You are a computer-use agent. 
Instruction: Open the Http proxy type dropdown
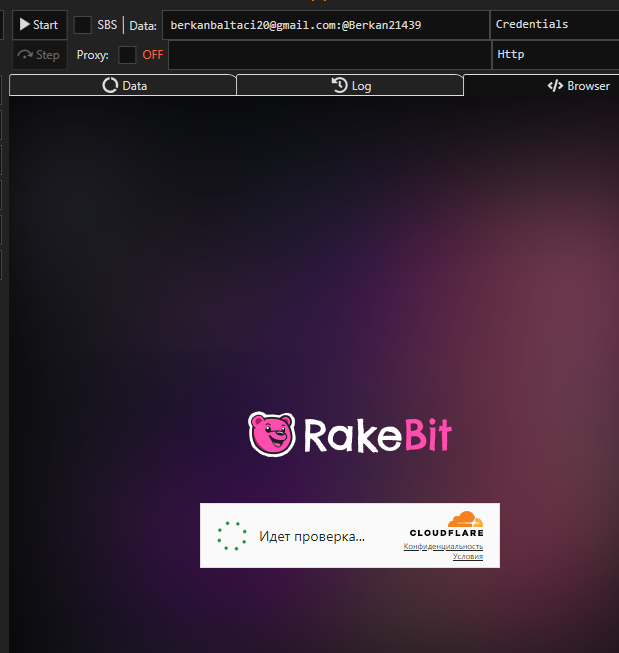[x=556, y=55]
